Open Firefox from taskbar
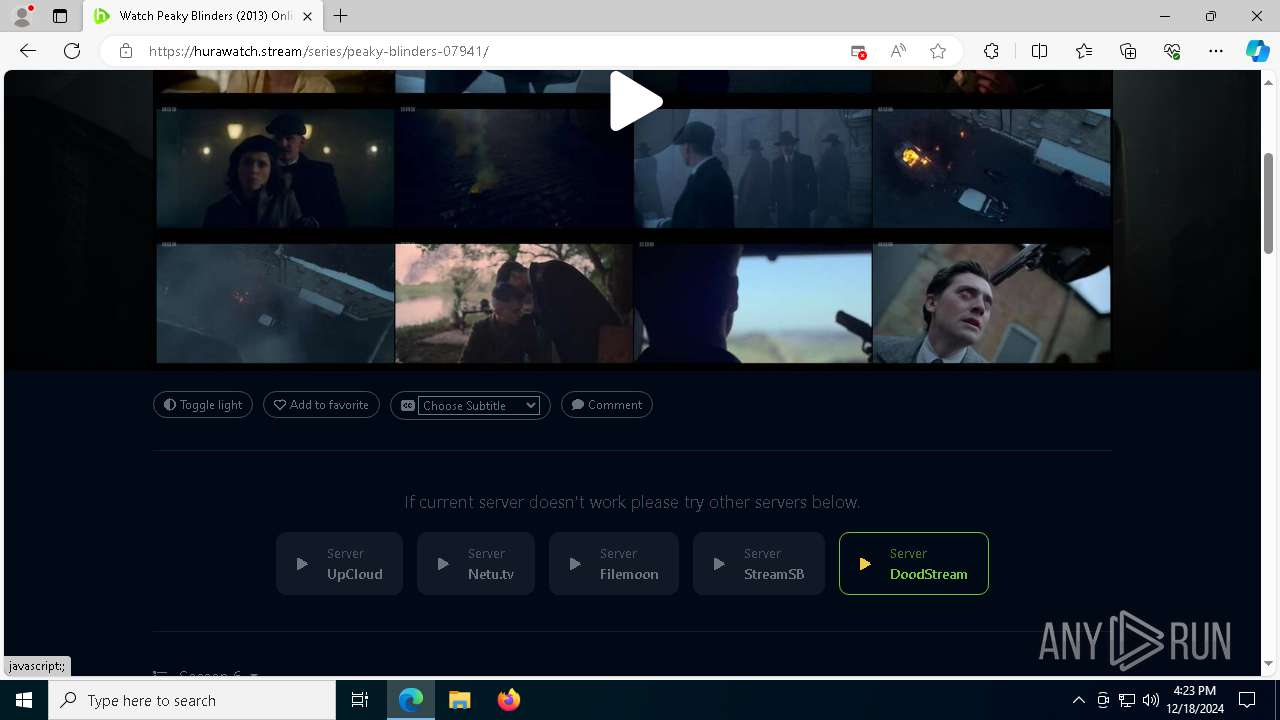 (508, 700)
